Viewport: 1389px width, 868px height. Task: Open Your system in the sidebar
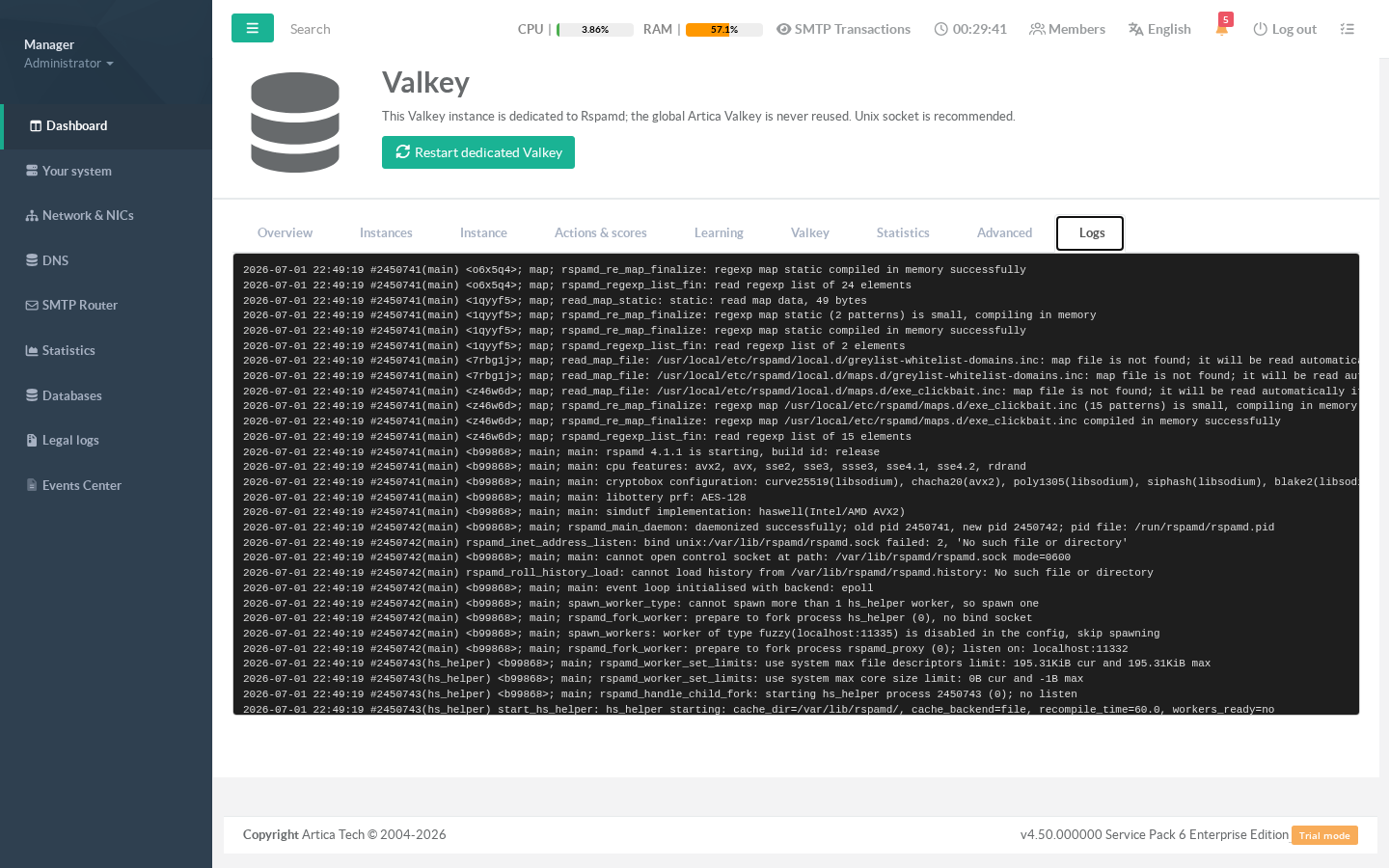pos(106,171)
